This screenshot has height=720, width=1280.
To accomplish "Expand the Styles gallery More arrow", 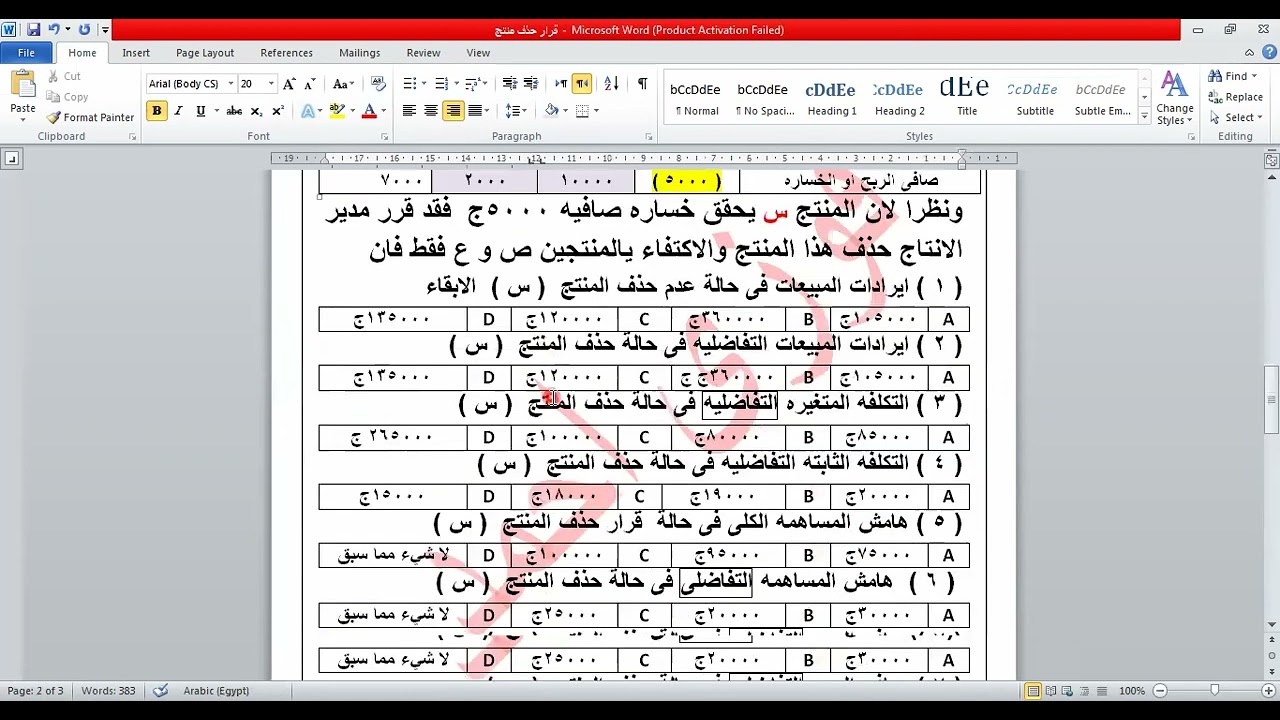I will coord(1145,117).
